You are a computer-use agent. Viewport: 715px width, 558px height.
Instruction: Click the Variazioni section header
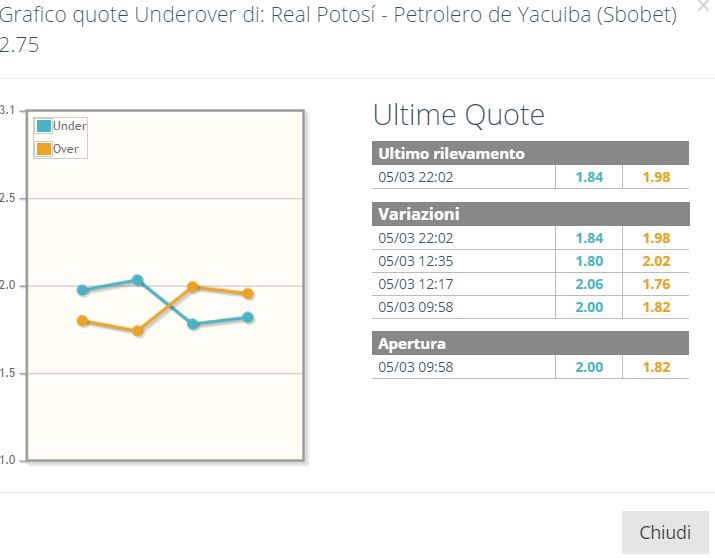pyautogui.click(x=530, y=214)
